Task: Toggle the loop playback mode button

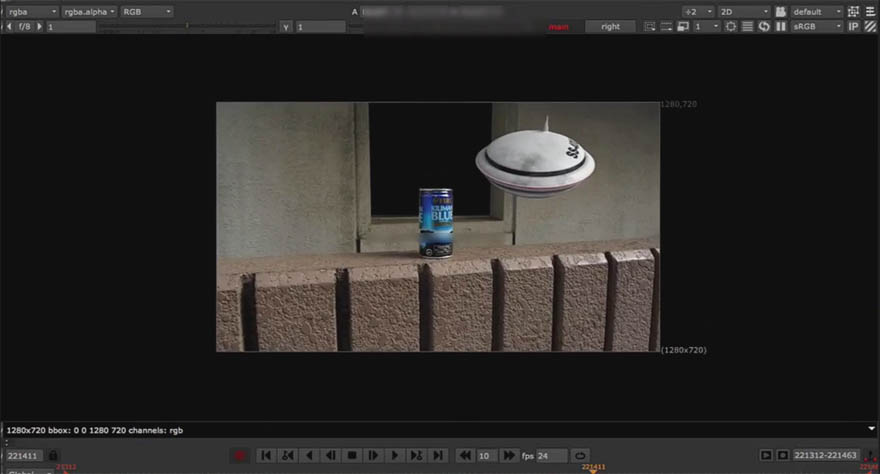Action: point(580,455)
